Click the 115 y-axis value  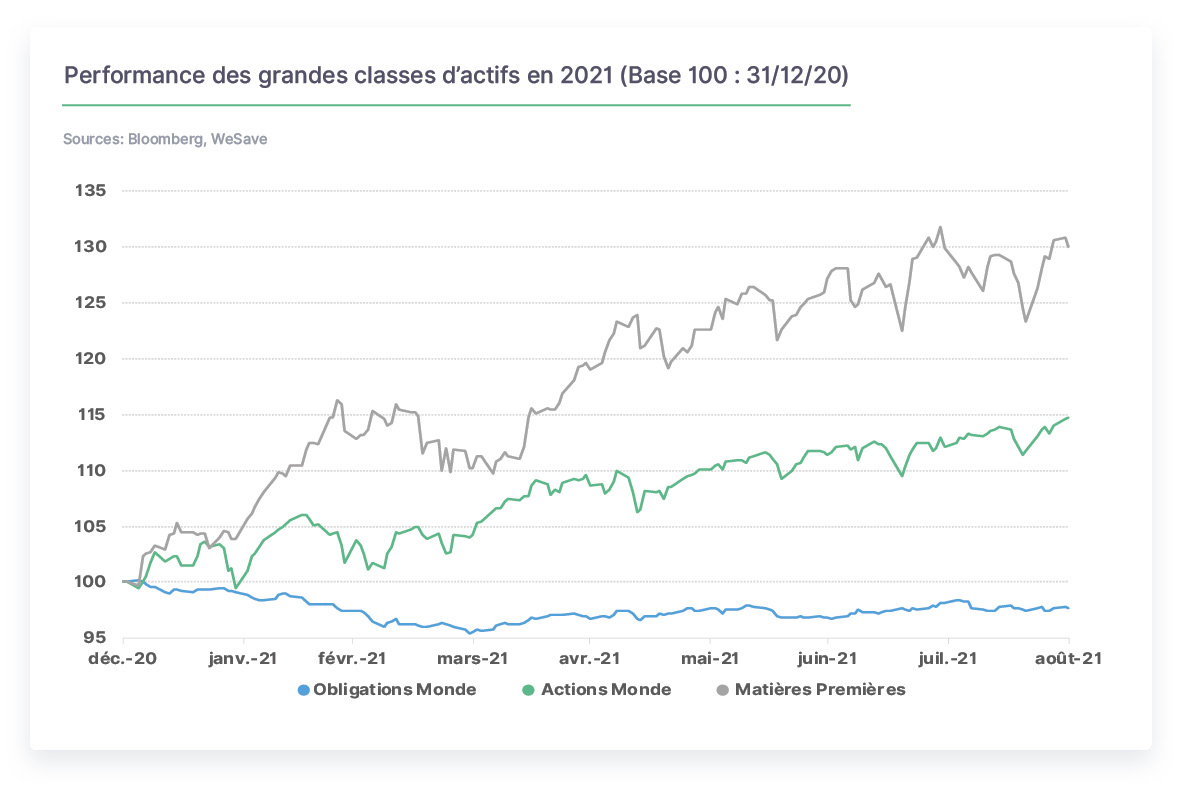90,414
